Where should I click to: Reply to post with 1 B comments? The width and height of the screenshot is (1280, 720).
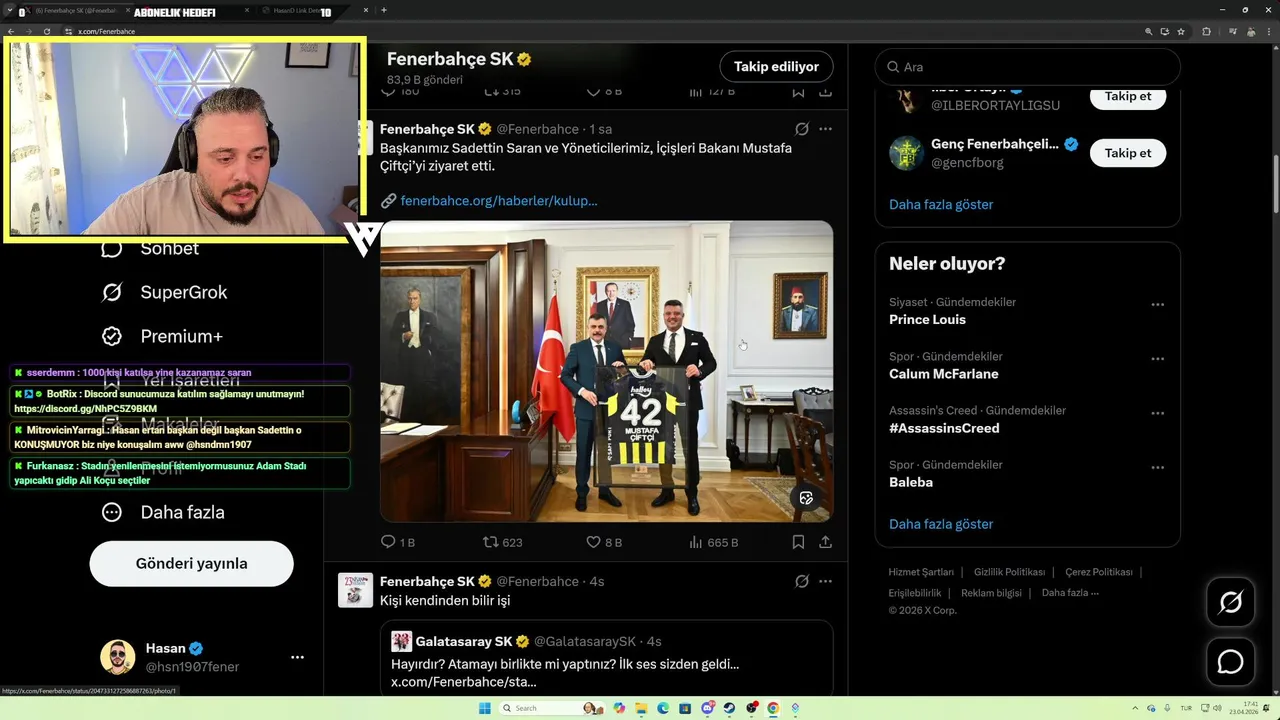397,542
